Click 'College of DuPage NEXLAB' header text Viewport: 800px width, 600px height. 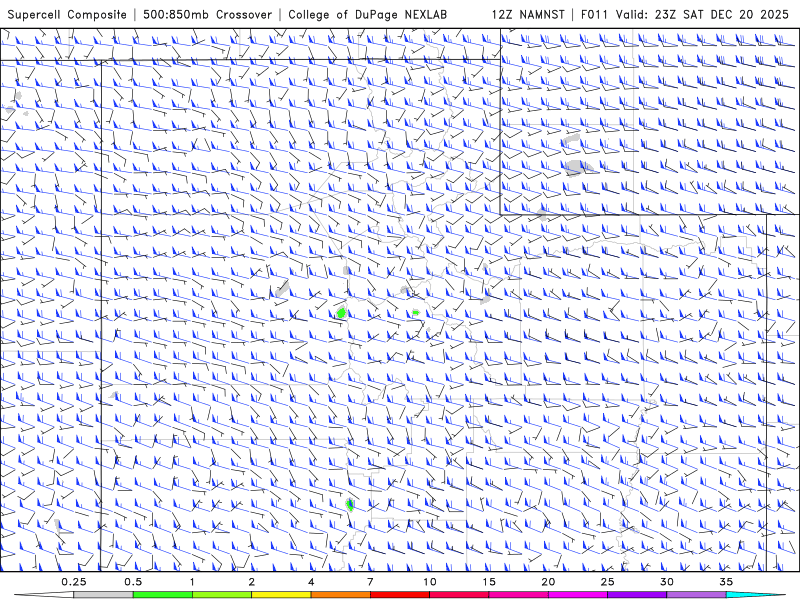point(367,14)
